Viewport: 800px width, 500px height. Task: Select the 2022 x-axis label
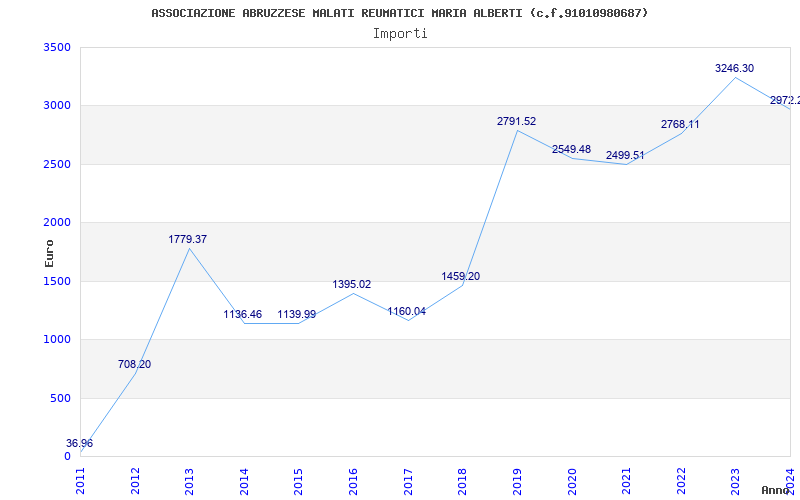(x=681, y=481)
